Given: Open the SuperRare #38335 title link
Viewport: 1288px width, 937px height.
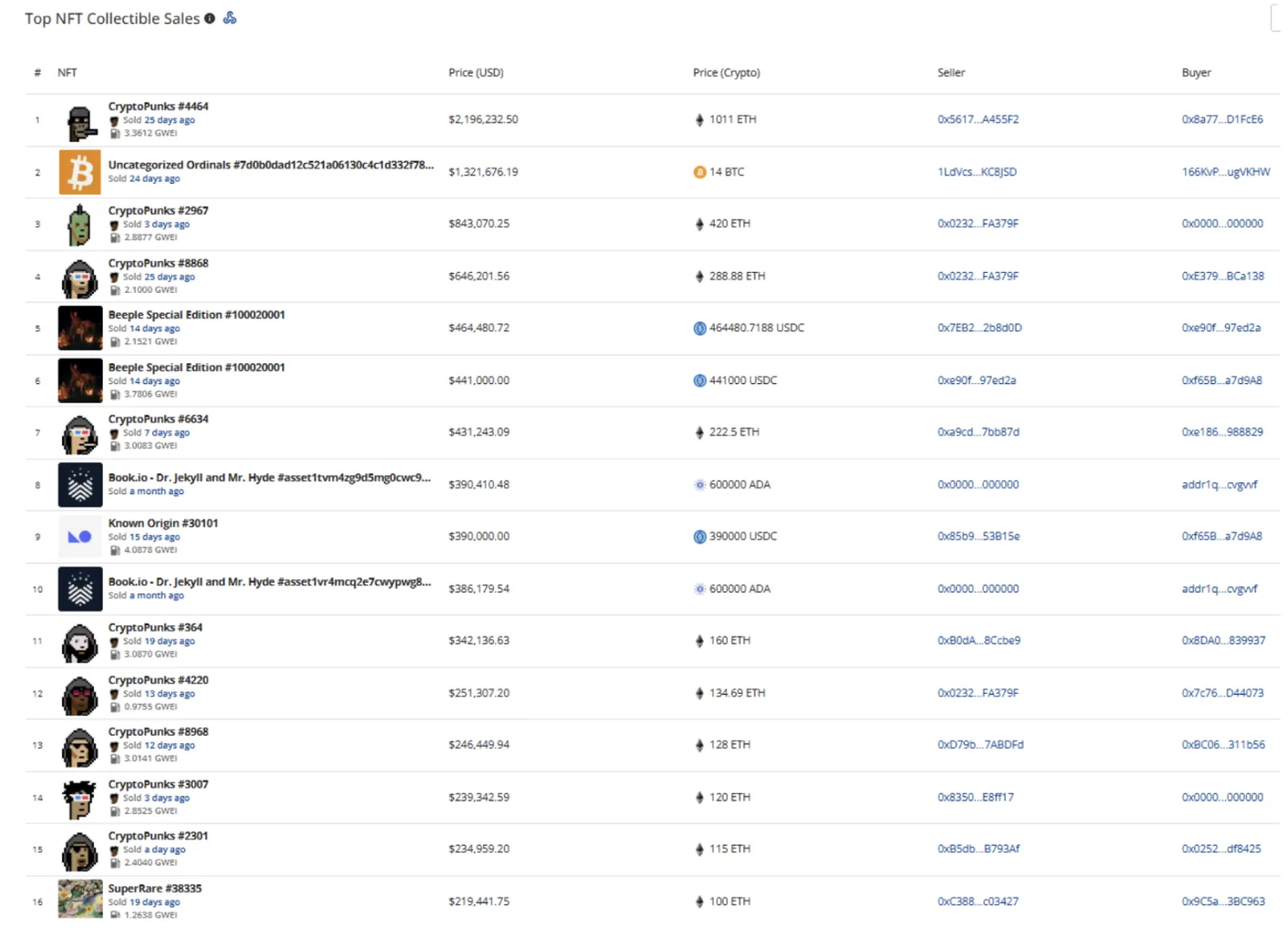Looking at the screenshot, I should click(x=155, y=889).
